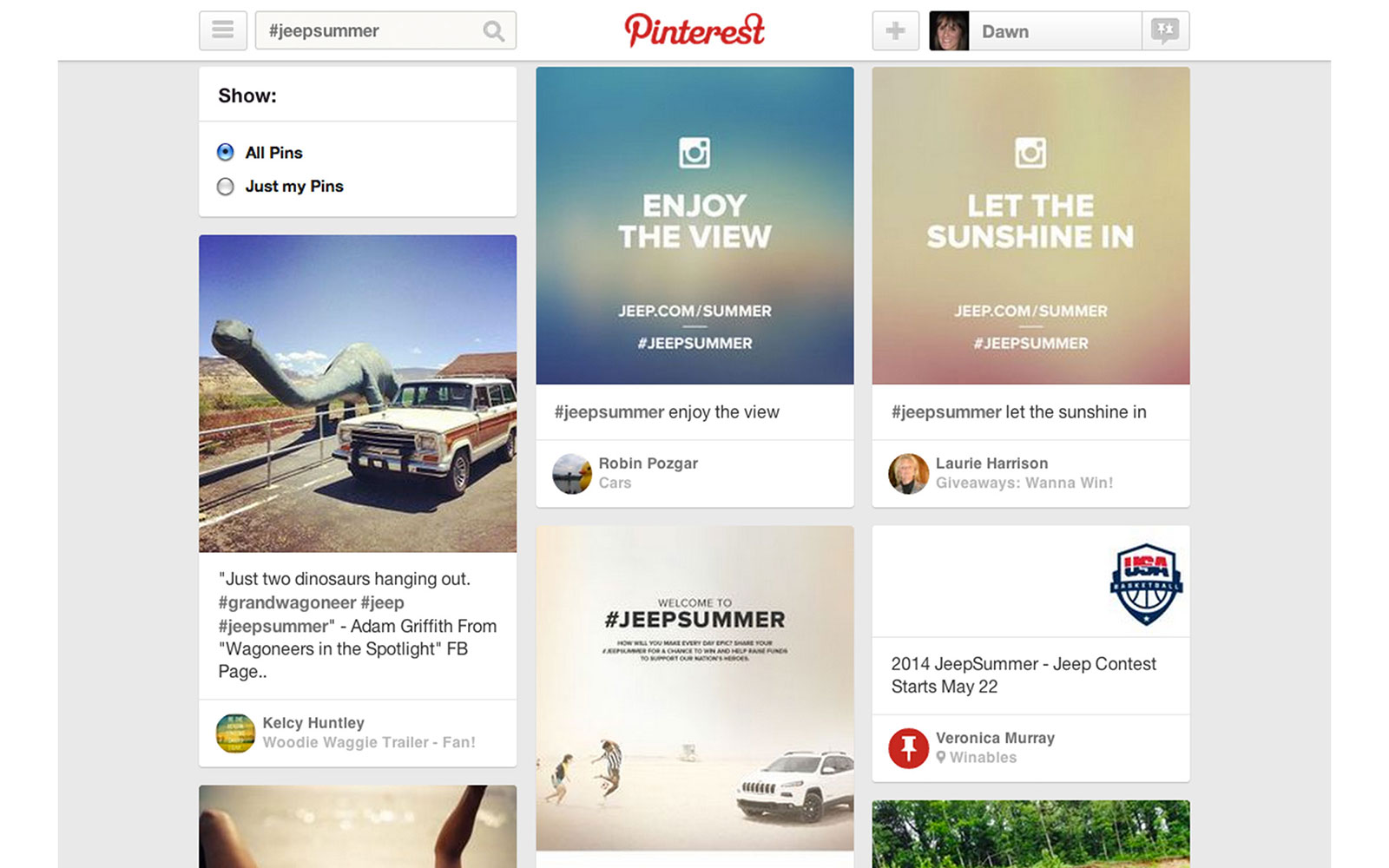Viewport: 1389px width, 868px height.
Task: Open the hamburger categories menu
Action: tap(223, 30)
